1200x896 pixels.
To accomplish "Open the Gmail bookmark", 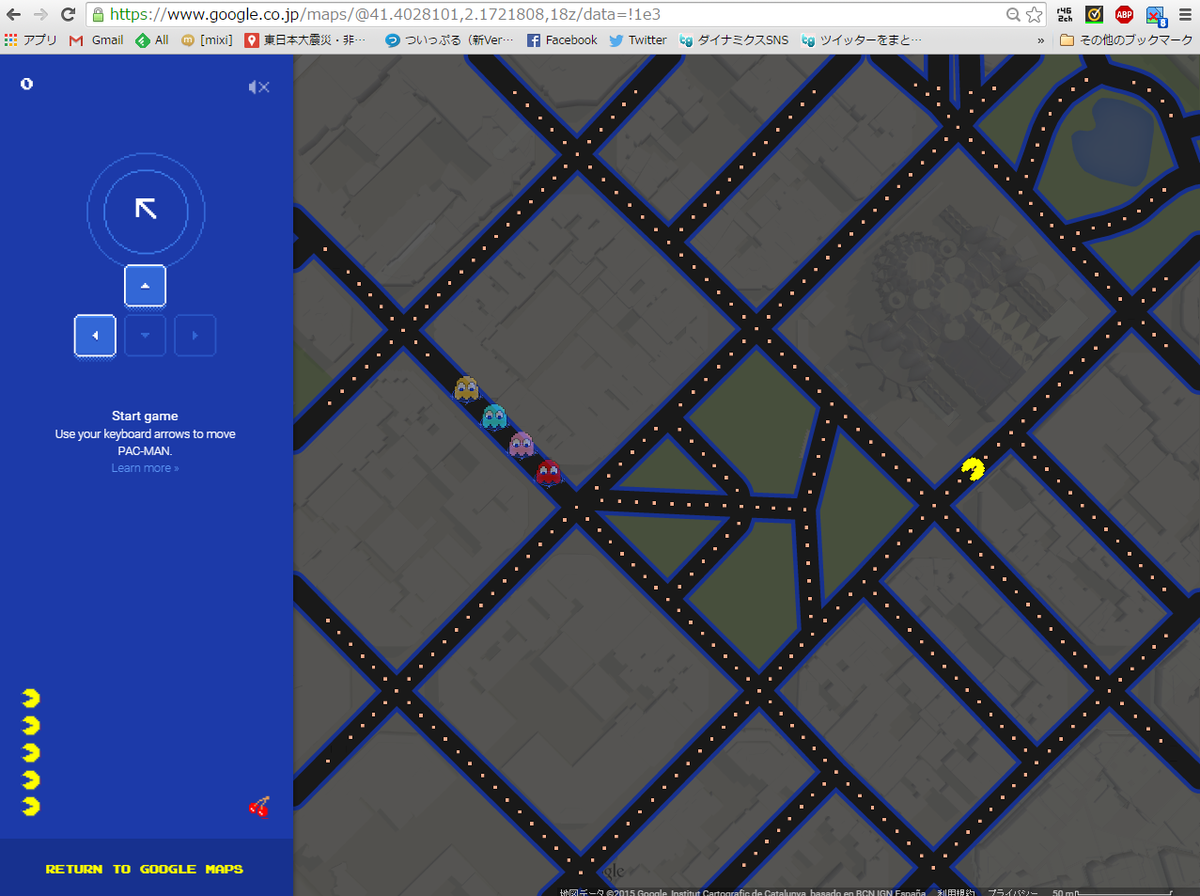I will pos(96,40).
